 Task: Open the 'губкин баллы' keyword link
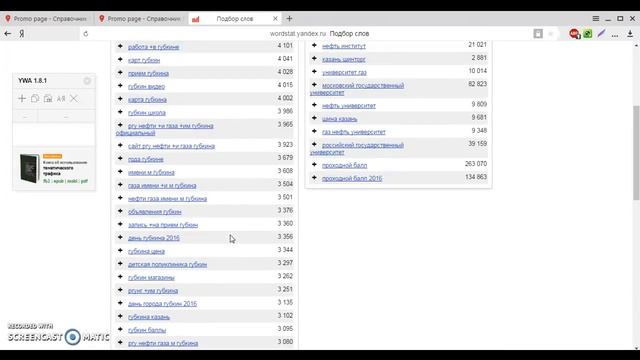[147, 330]
